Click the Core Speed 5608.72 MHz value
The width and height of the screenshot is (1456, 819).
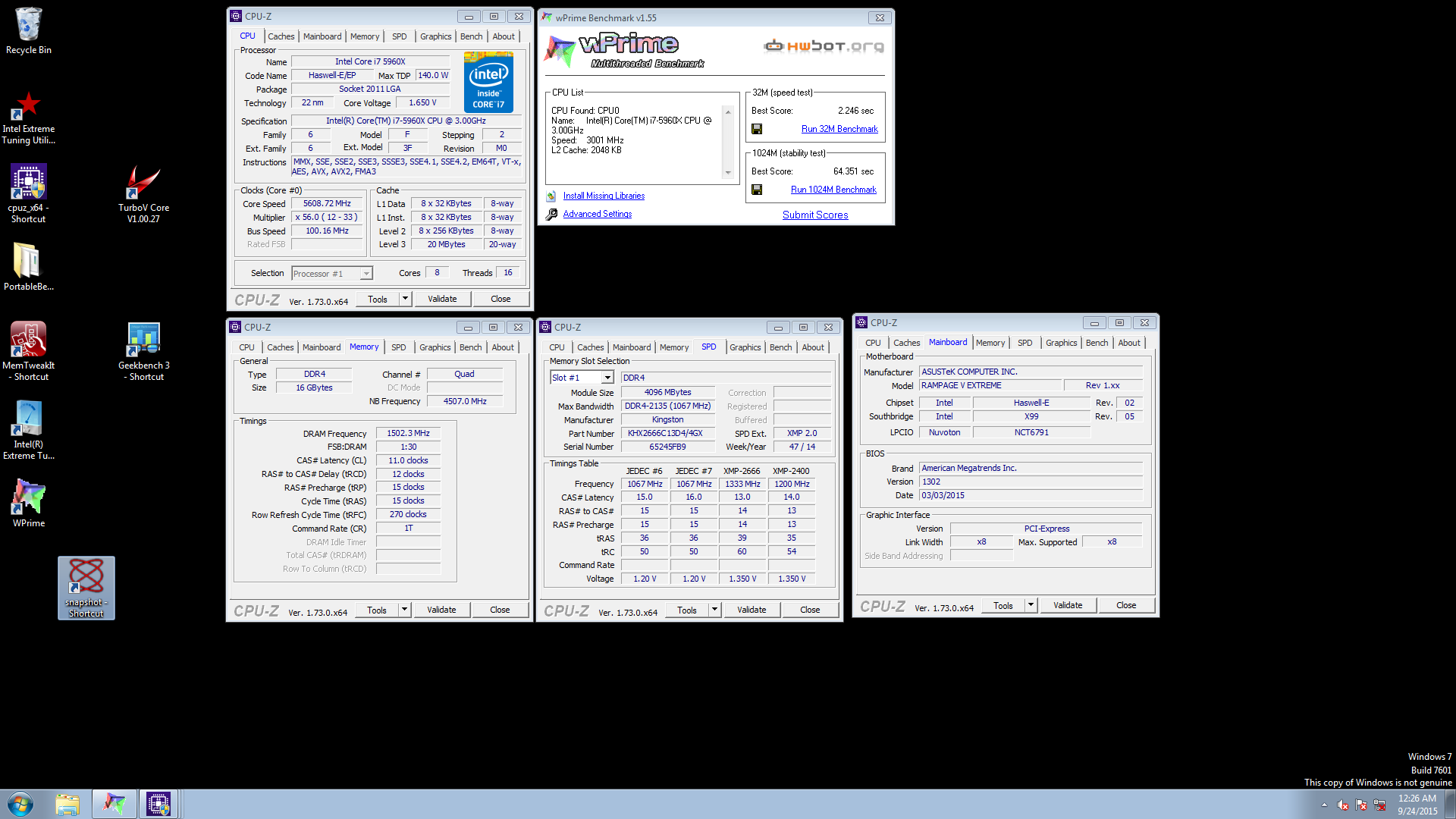coord(327,204)
